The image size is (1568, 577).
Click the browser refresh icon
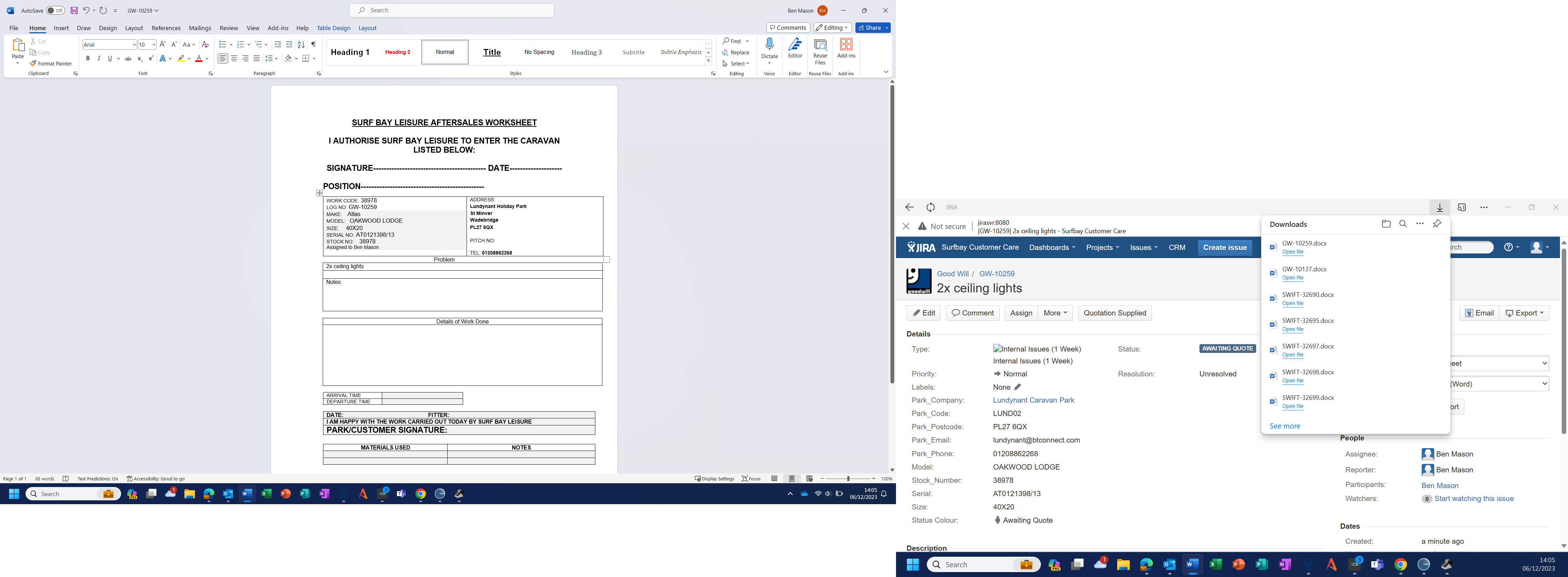tap(930, 208)
